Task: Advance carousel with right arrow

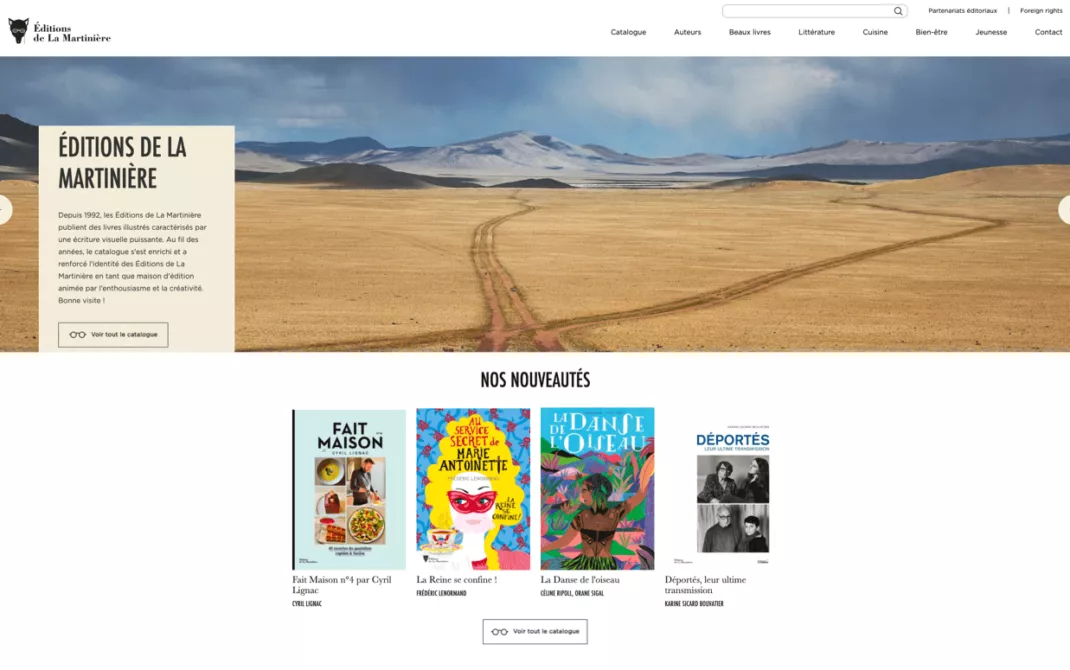Action: point(1064,210)
